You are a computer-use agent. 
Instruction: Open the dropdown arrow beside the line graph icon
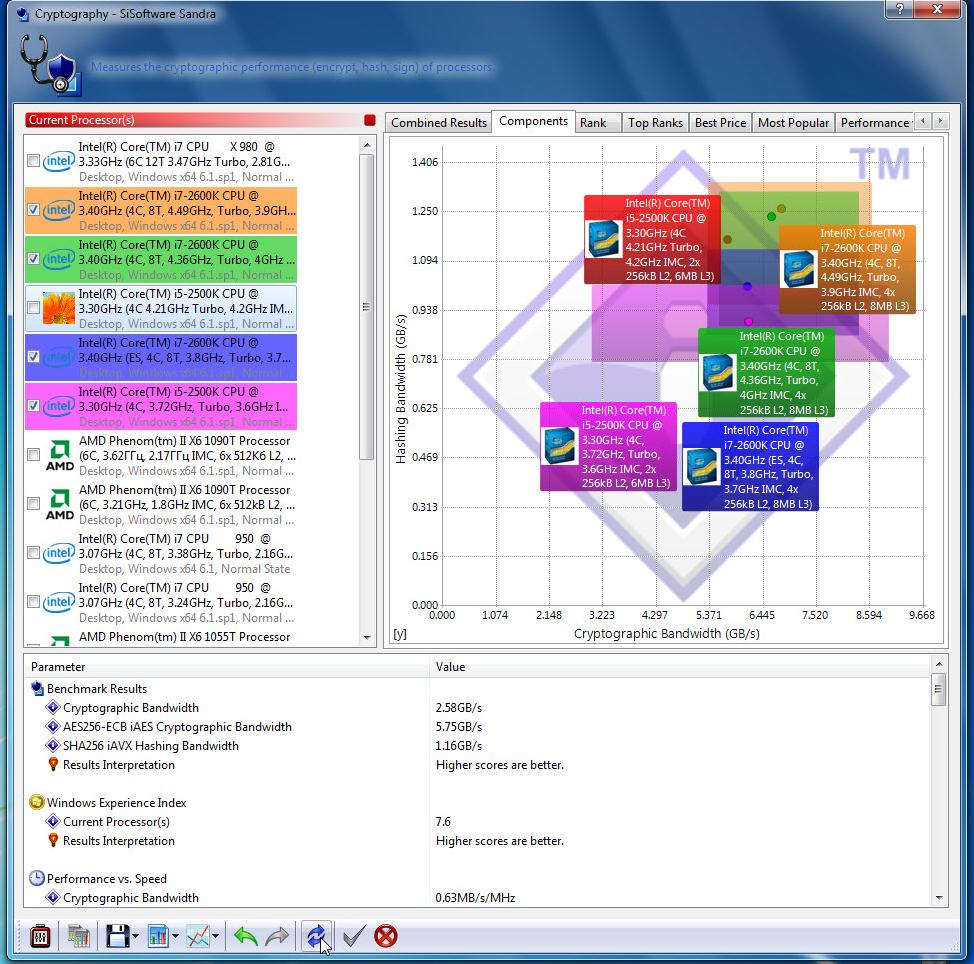[x=216, y=937]
